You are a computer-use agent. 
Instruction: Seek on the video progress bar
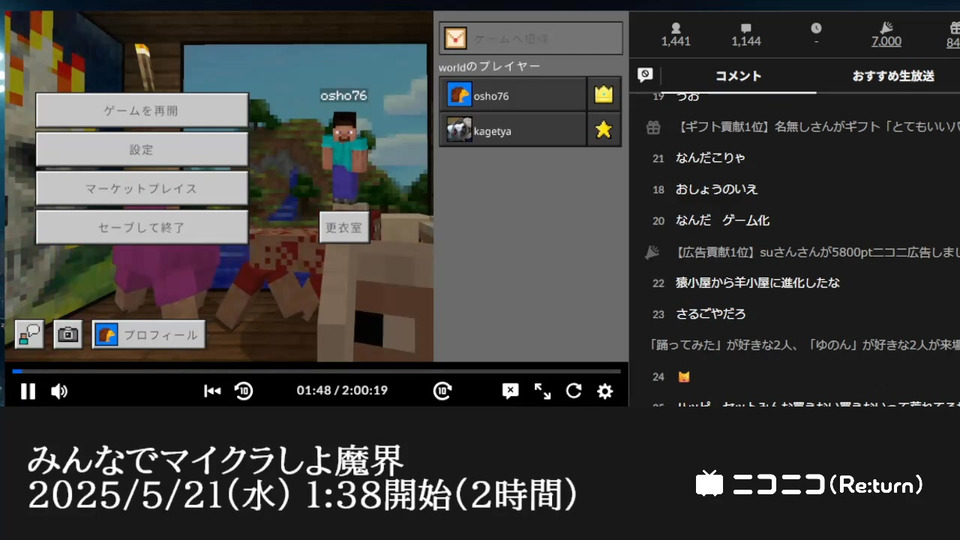[317, 371]
